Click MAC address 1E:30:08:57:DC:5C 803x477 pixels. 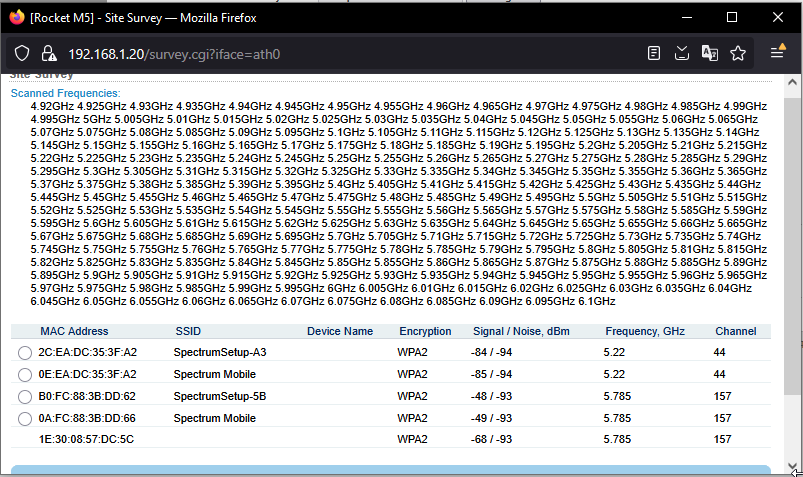pyautogui.click(x=86, y=440)
